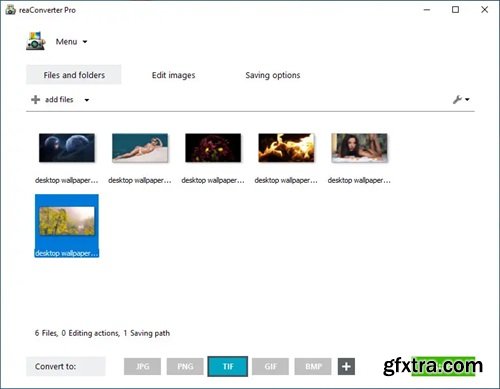Select the planets wallpaper thumbnail
The height and width of the screenshot is (389, 500).
point(67,148)
